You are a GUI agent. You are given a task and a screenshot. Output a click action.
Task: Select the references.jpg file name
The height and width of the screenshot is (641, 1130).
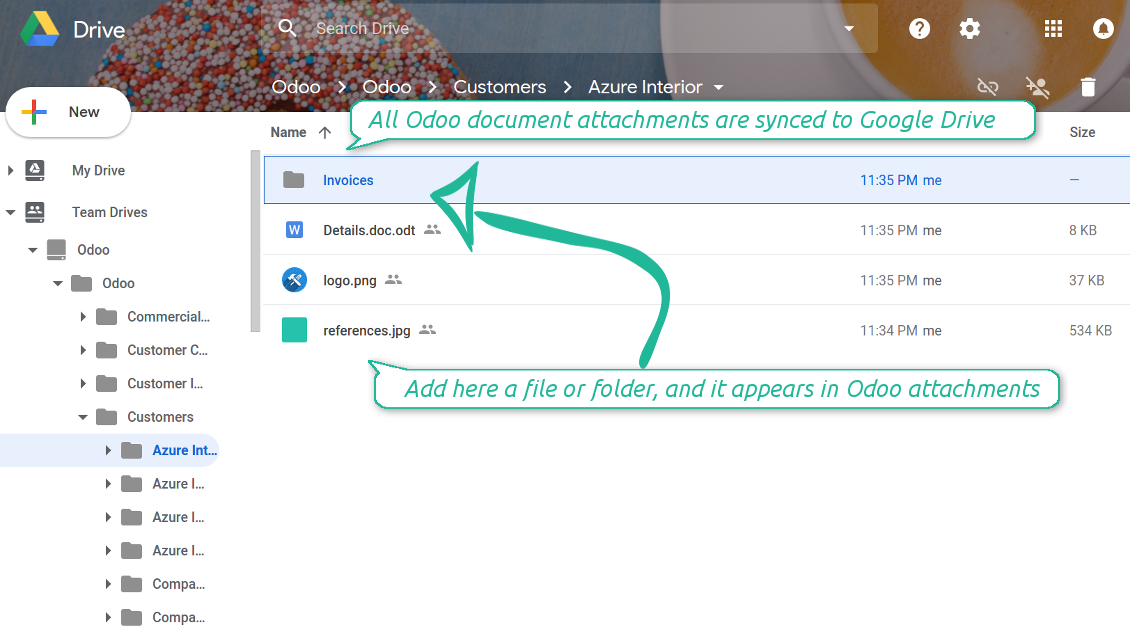click(x=367, y=330)
